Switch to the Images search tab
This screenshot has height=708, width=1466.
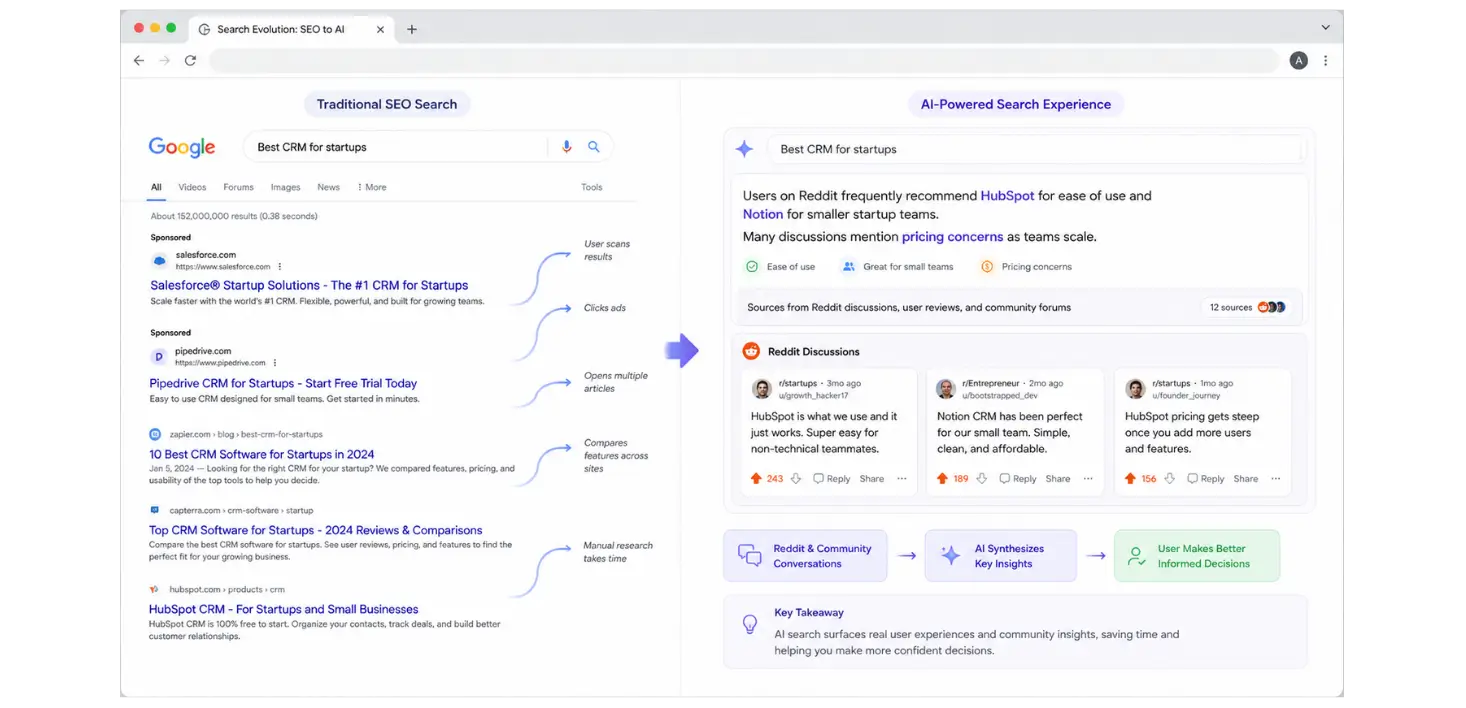click(285, 187)
